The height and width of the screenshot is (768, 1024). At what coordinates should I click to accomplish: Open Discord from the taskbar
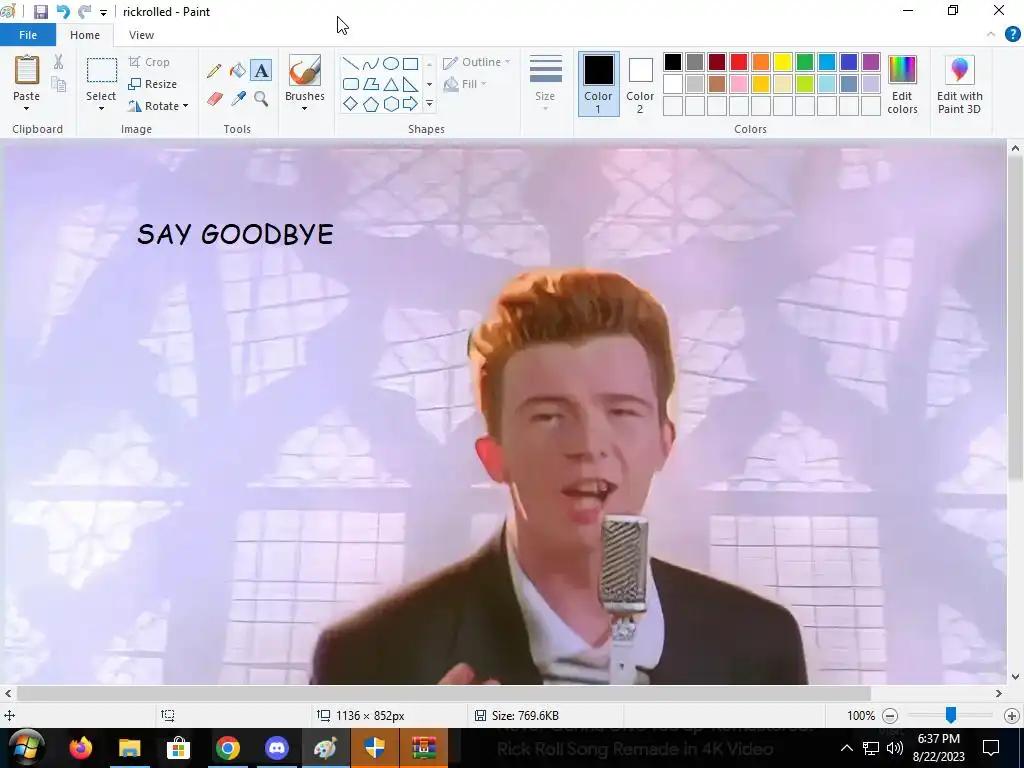(x=277, y=748)
